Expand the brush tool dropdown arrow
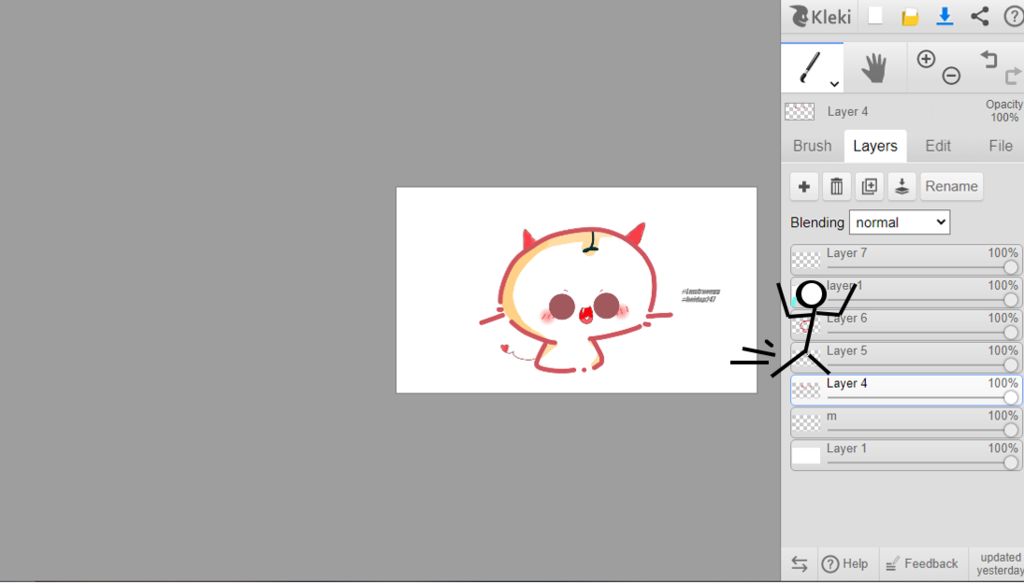The width and height of the screenshot is (1024, 584). (834, 84)
